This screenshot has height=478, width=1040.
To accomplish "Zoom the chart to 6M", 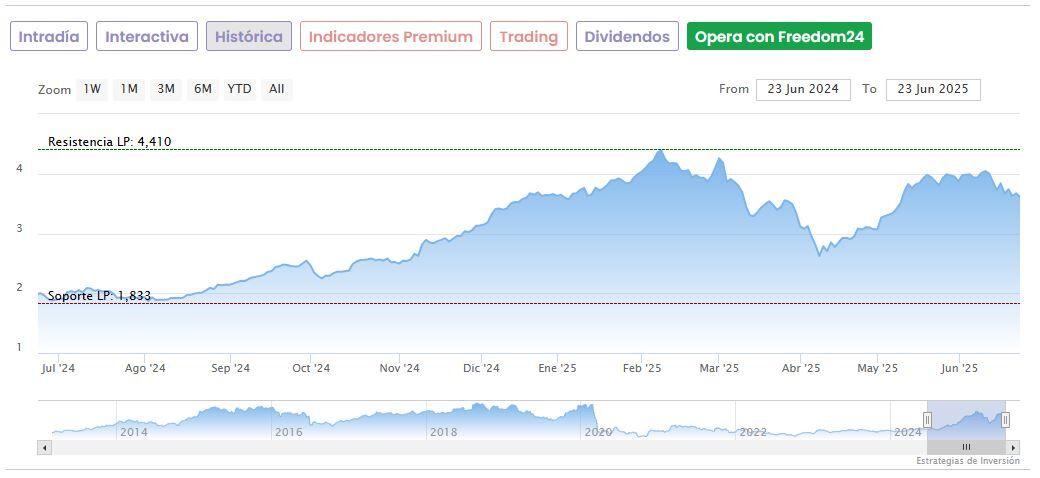I will coord(203,89).
